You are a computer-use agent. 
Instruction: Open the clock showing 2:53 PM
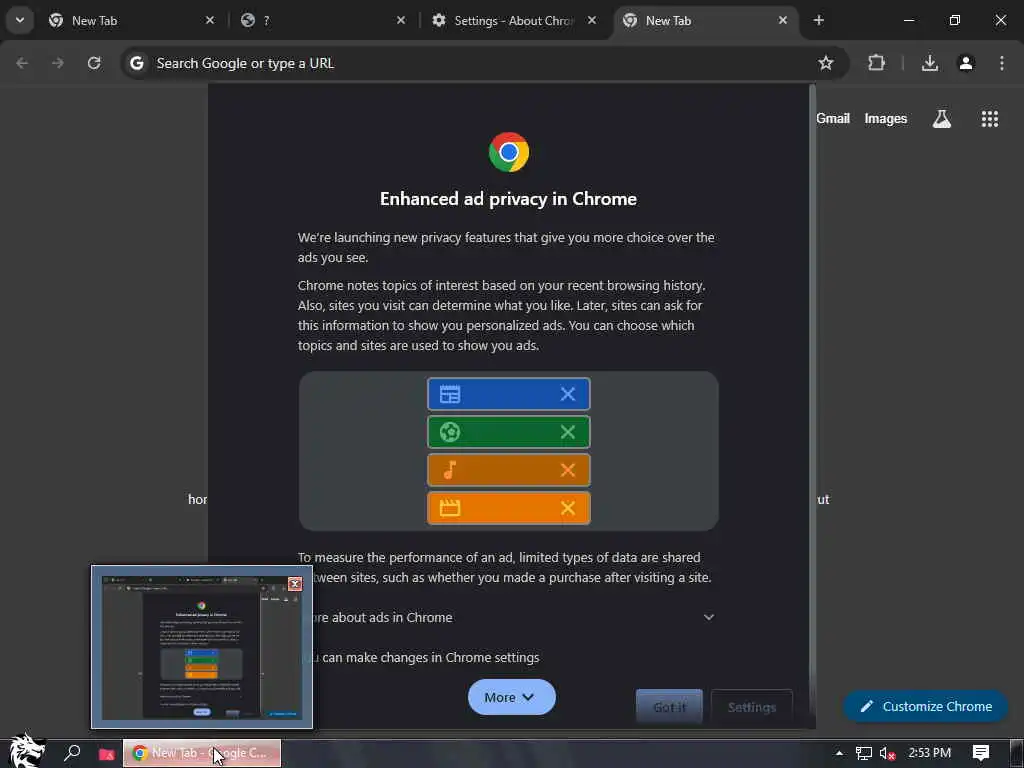coord(929,752)
